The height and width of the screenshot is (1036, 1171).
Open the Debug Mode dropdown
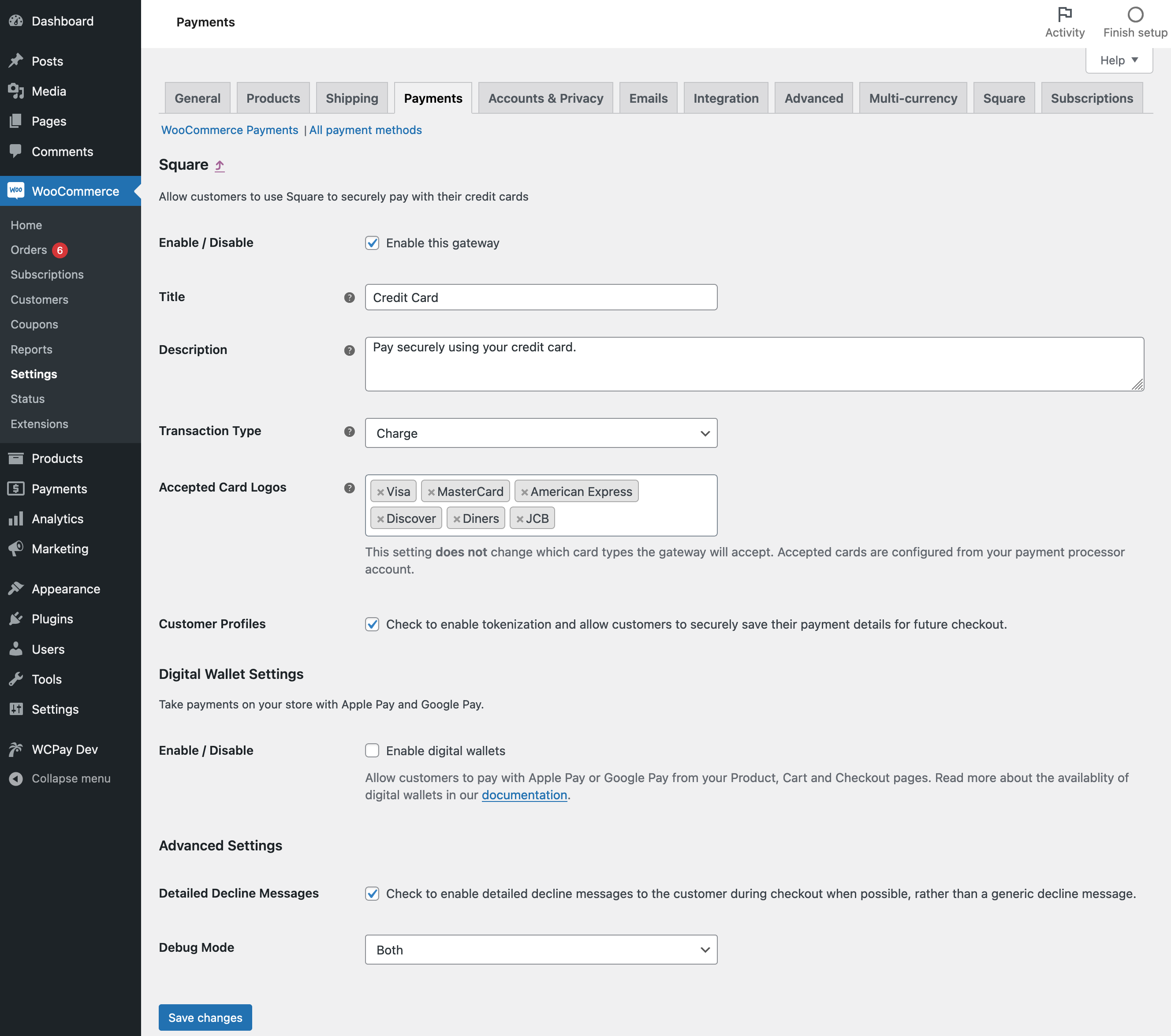pos(540,950)
